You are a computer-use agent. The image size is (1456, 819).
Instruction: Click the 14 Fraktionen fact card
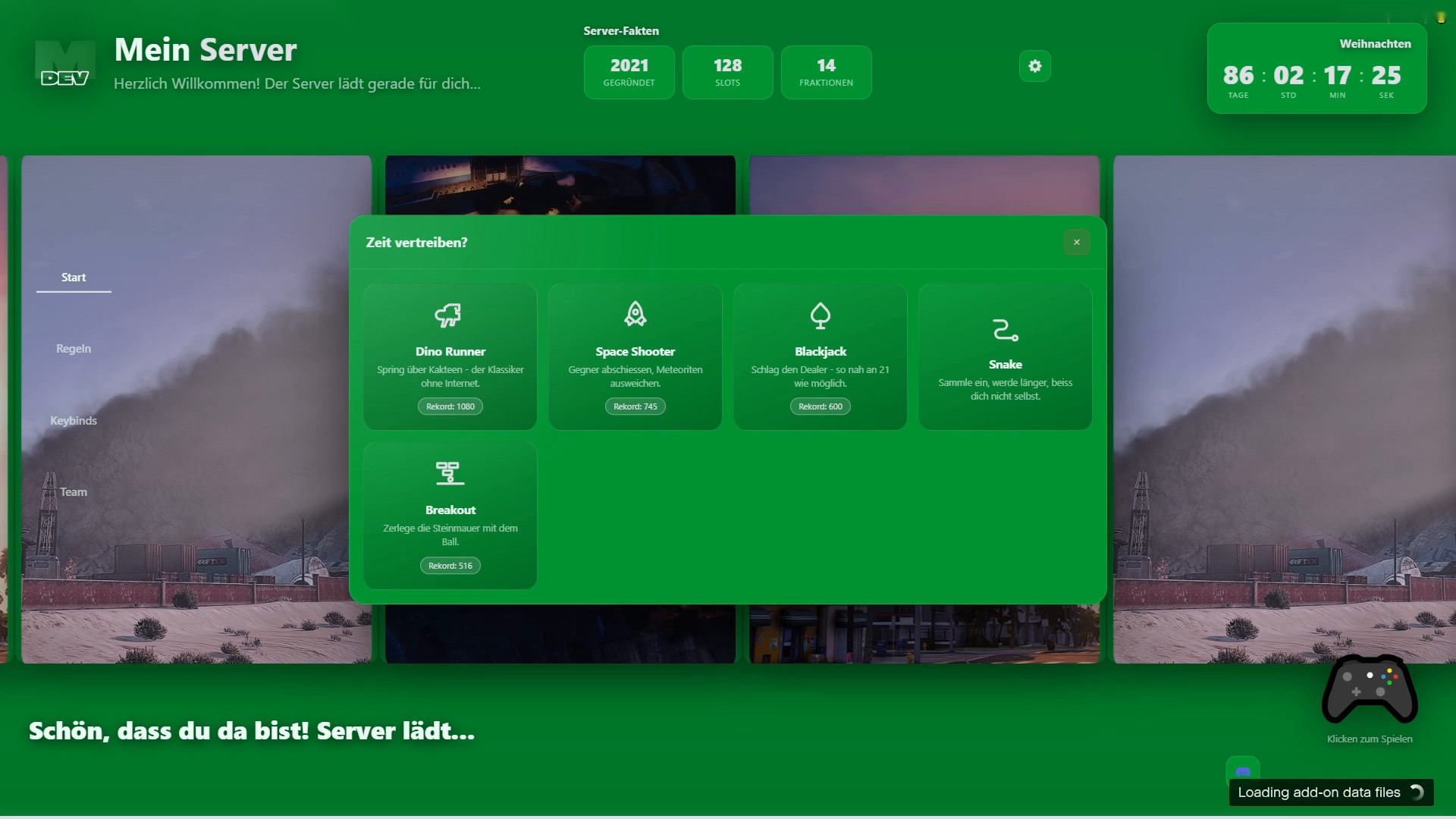(x=827, y=72)
